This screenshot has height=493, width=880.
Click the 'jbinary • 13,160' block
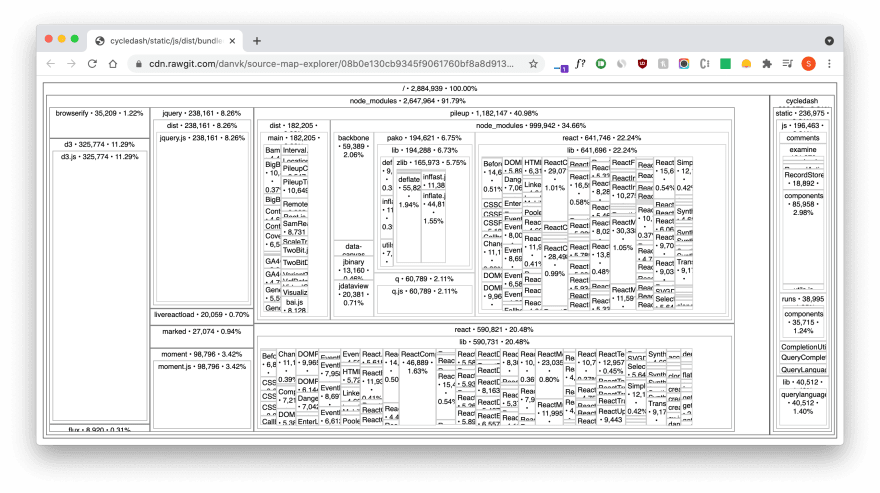[353, 270]
